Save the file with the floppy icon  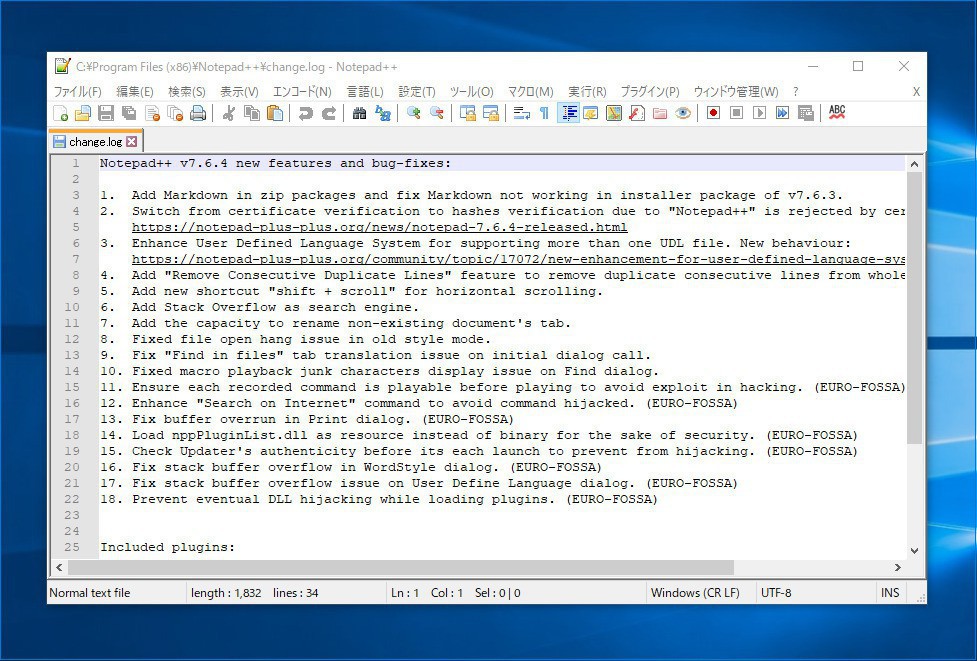click(106, 113)
